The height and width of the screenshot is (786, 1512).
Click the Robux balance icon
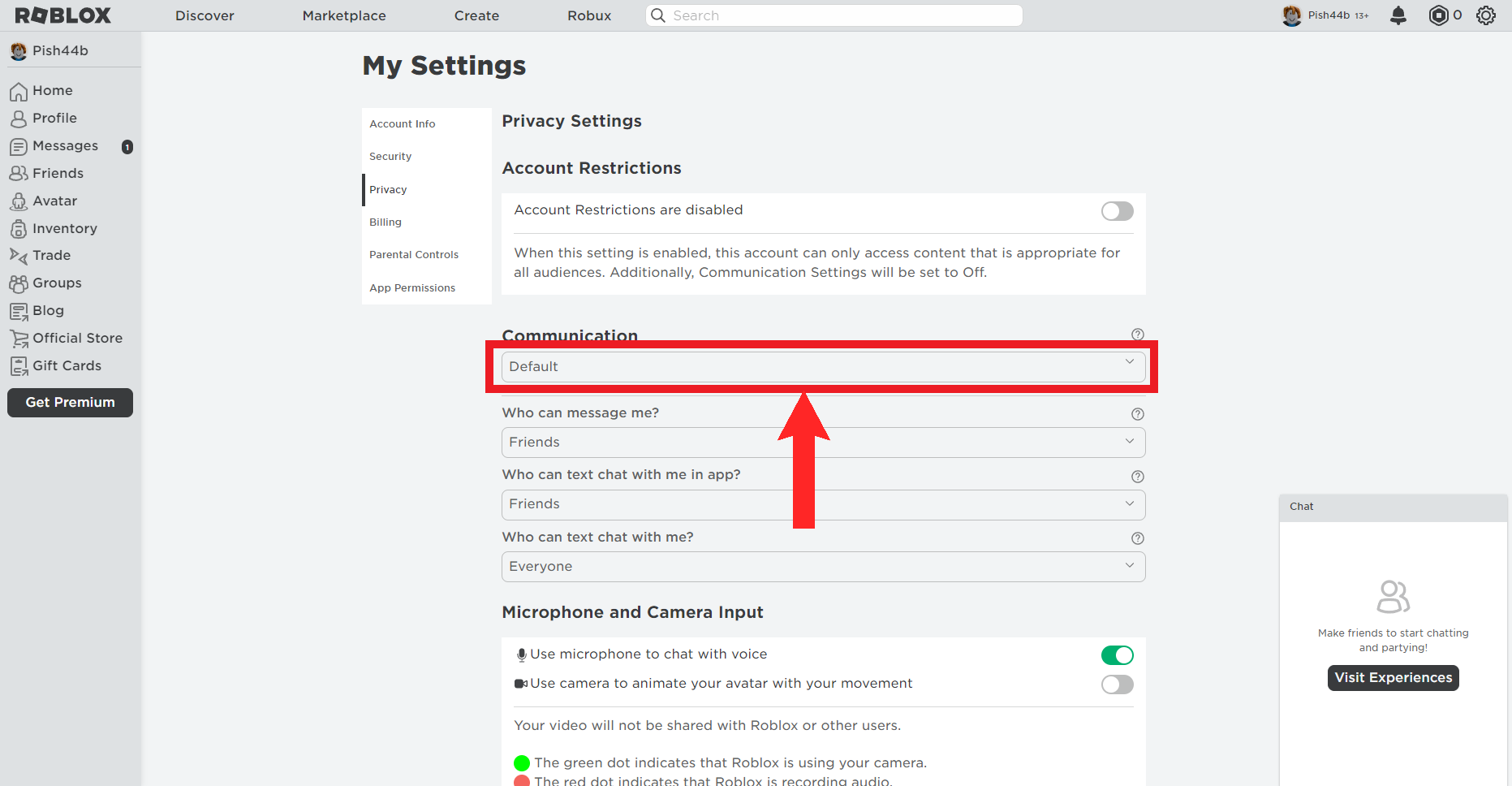1439,15
